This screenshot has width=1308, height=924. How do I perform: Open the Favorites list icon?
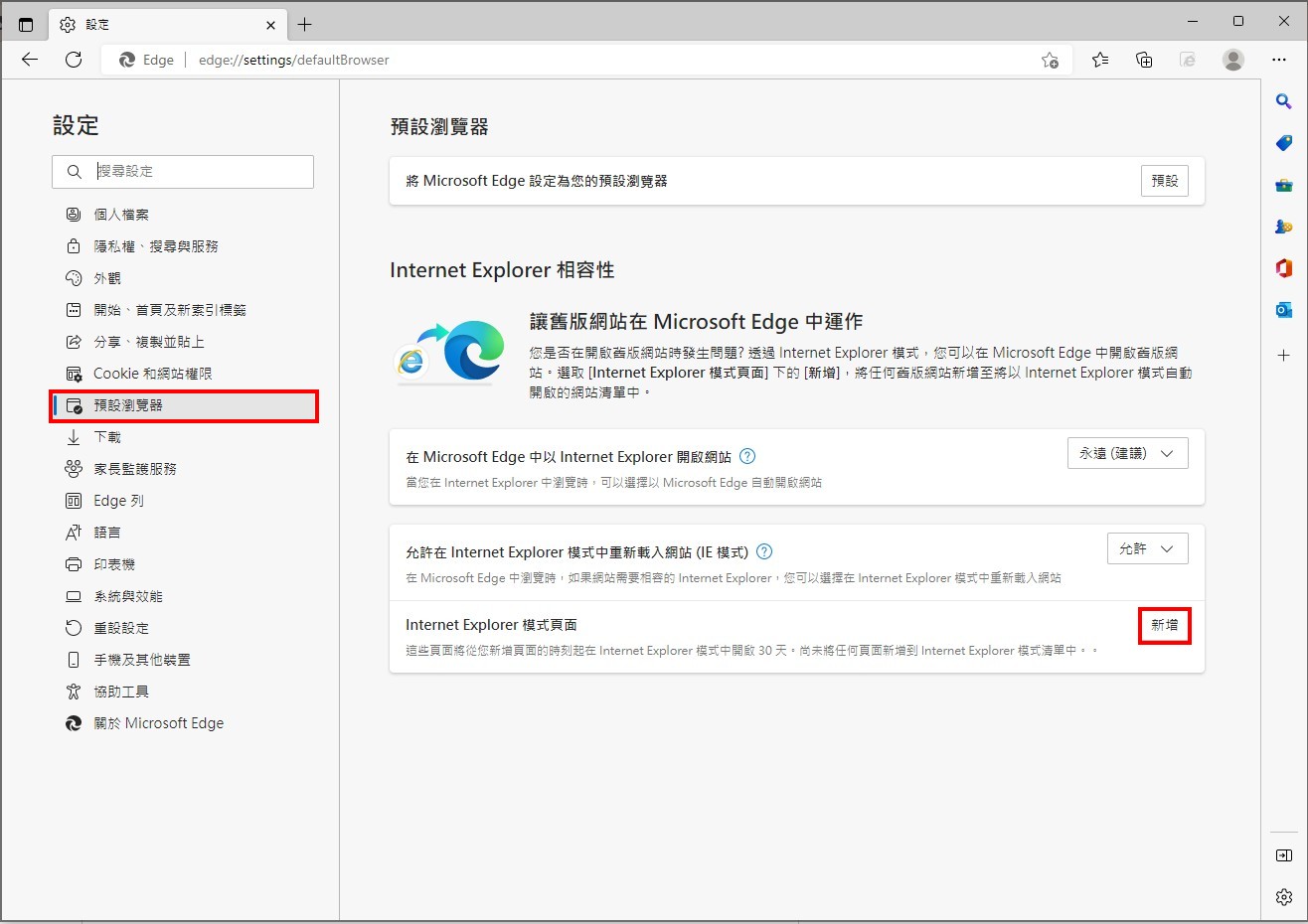(1100, 60)
